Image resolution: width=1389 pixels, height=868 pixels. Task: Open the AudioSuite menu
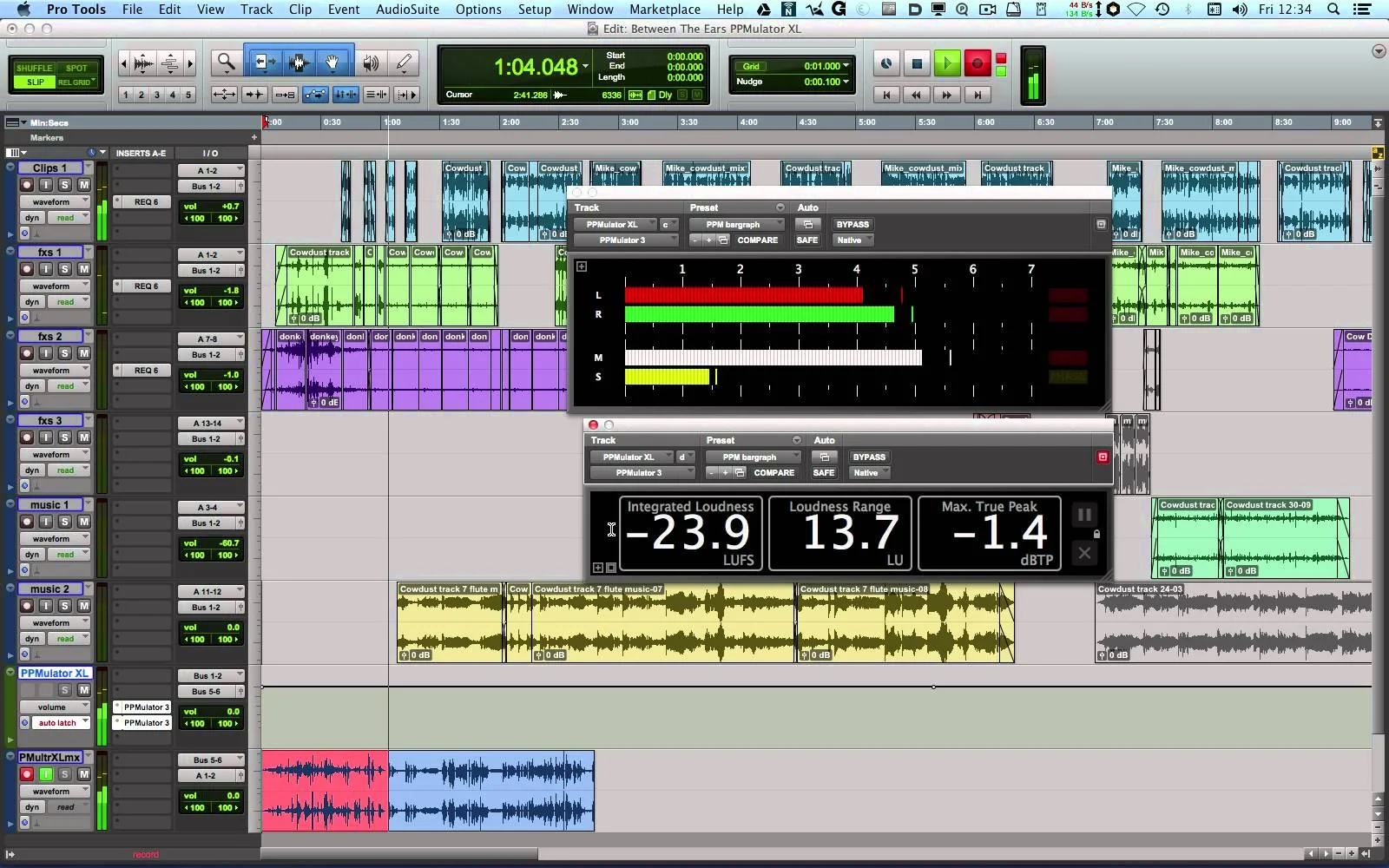[x=407, y=10]
